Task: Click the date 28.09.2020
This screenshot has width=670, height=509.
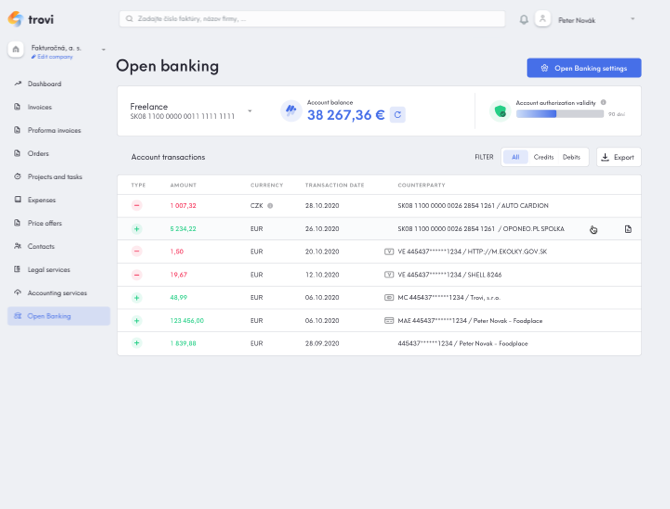Action: click(322, 343)
